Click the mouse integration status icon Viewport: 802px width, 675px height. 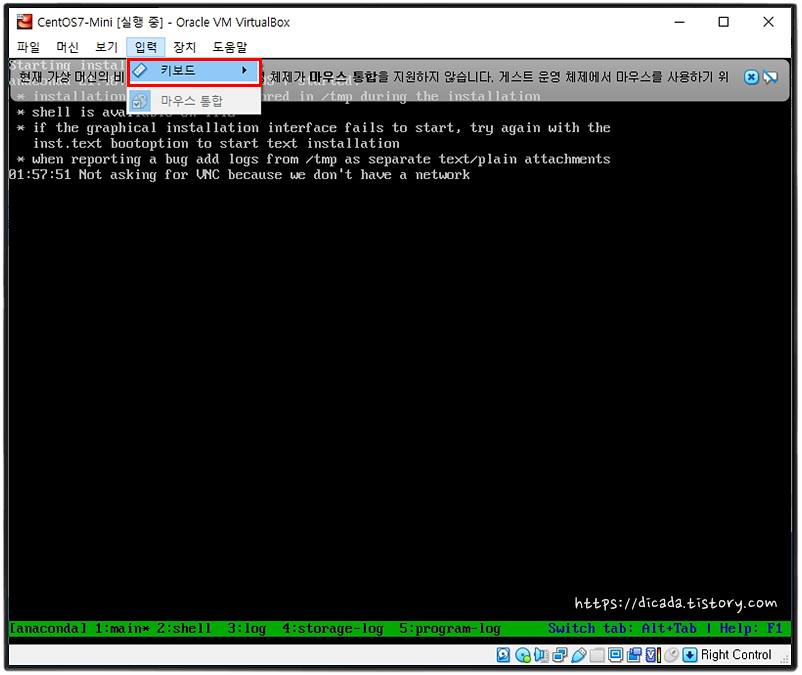click(x=672, y=655)
